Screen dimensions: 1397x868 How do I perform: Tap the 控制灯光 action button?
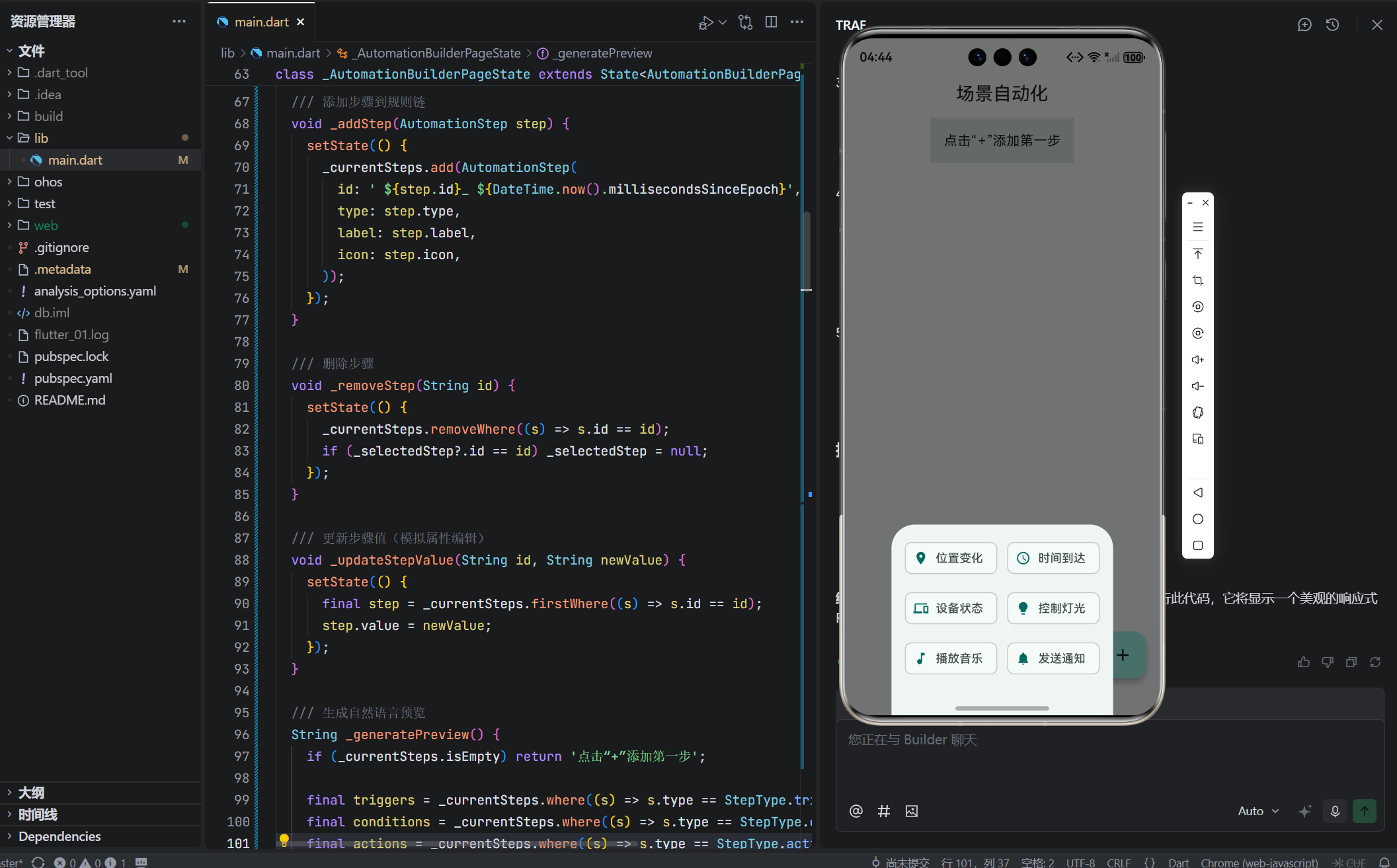coord(1053,608)
